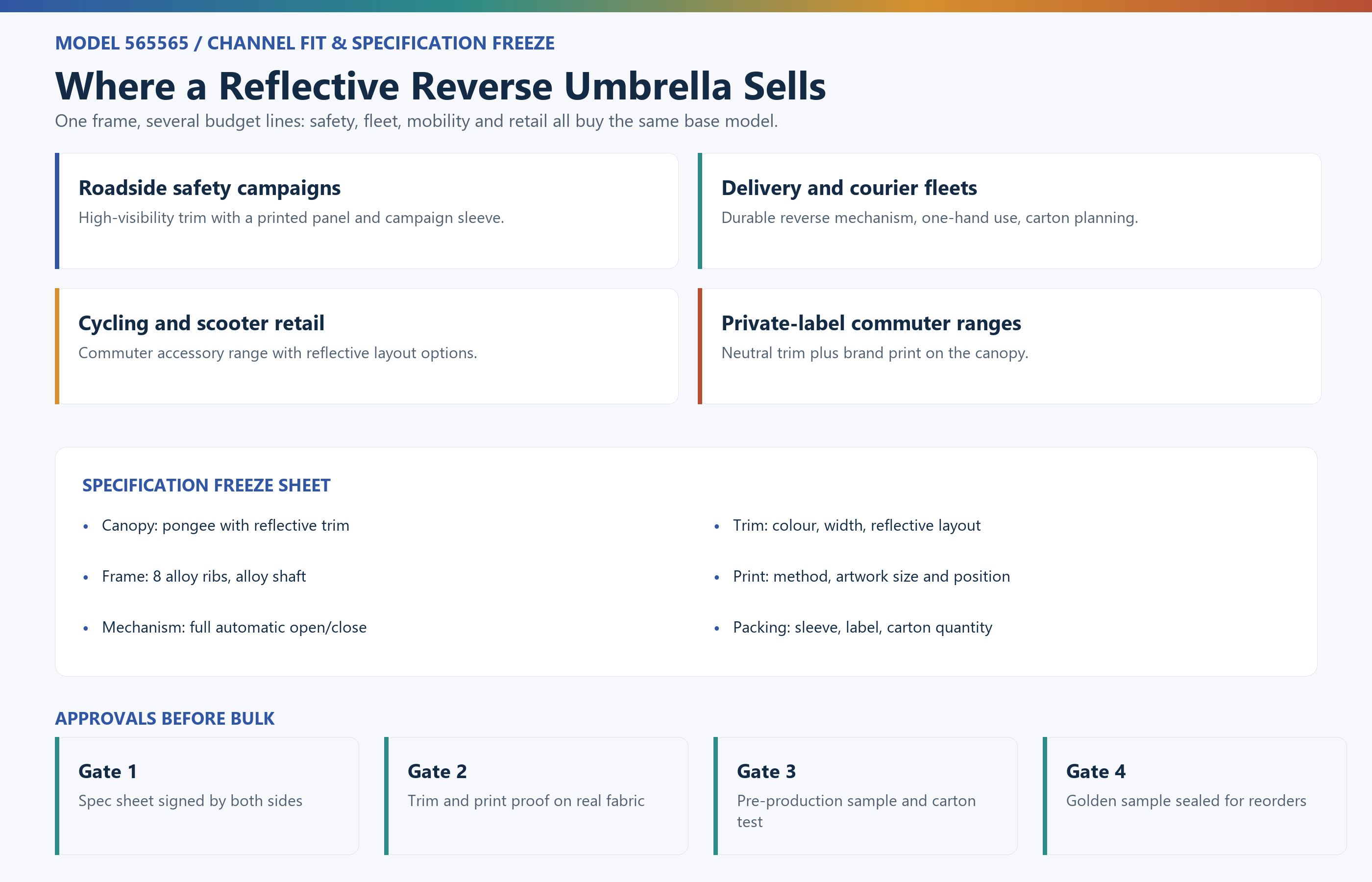Click 'Packing: sleeve, label, carton quantity' bullet
This screenshot has height=882, width=1372.
862,627
